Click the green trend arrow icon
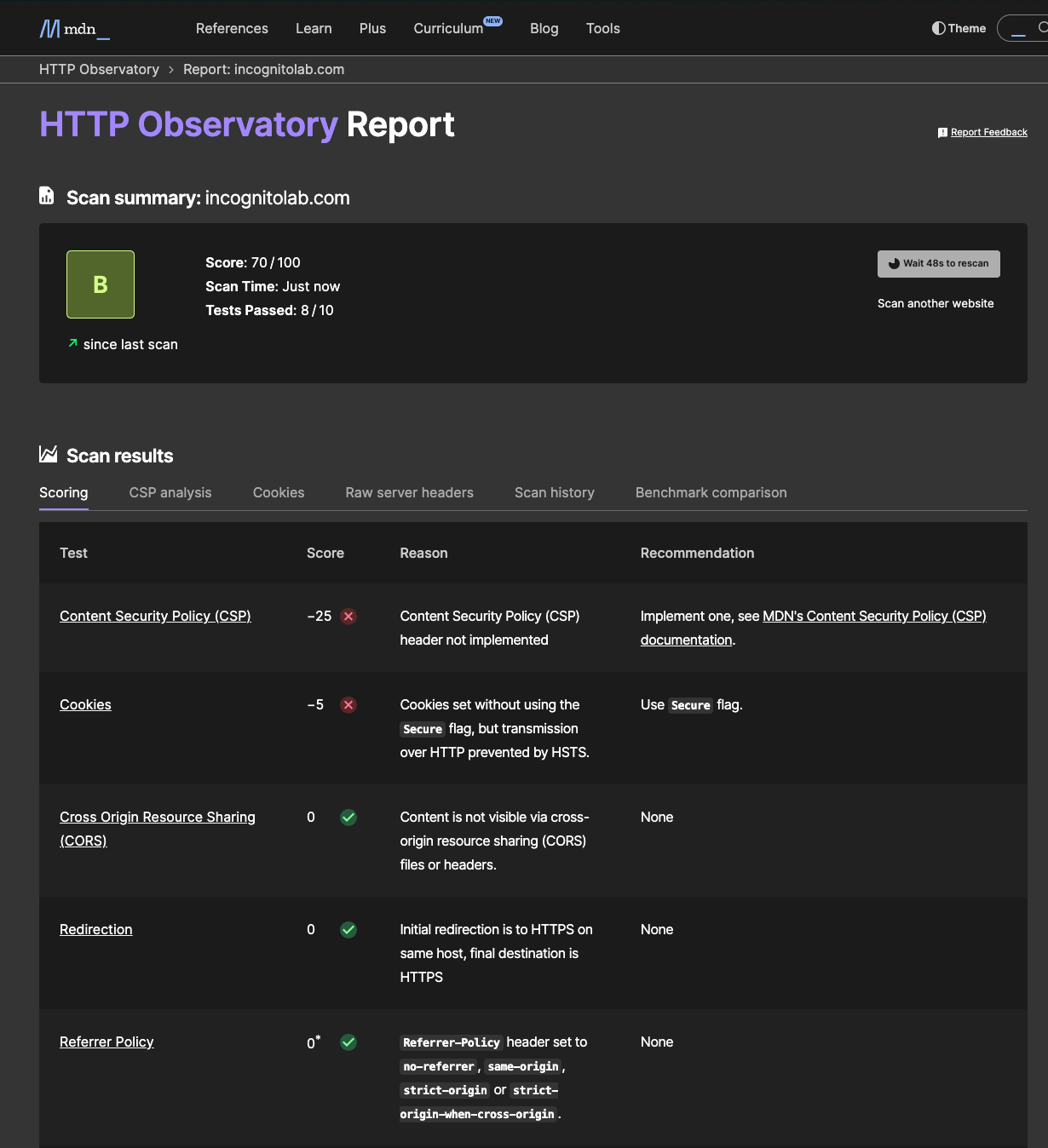The height and width of the screenshot is (1148, 1048). [x=72, y=343]
